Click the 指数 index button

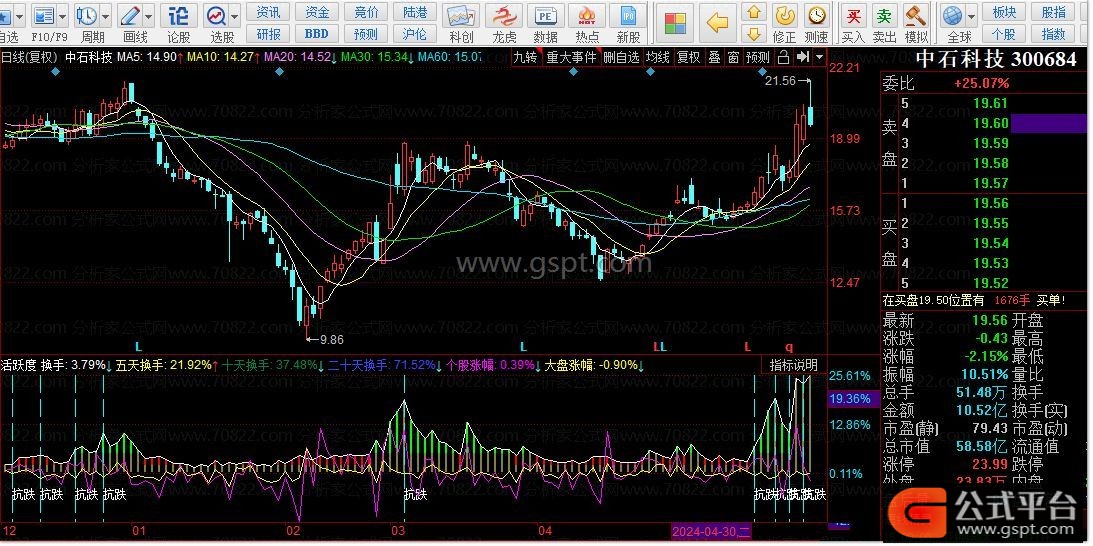pyautogui.click(x=1053, y=33)
